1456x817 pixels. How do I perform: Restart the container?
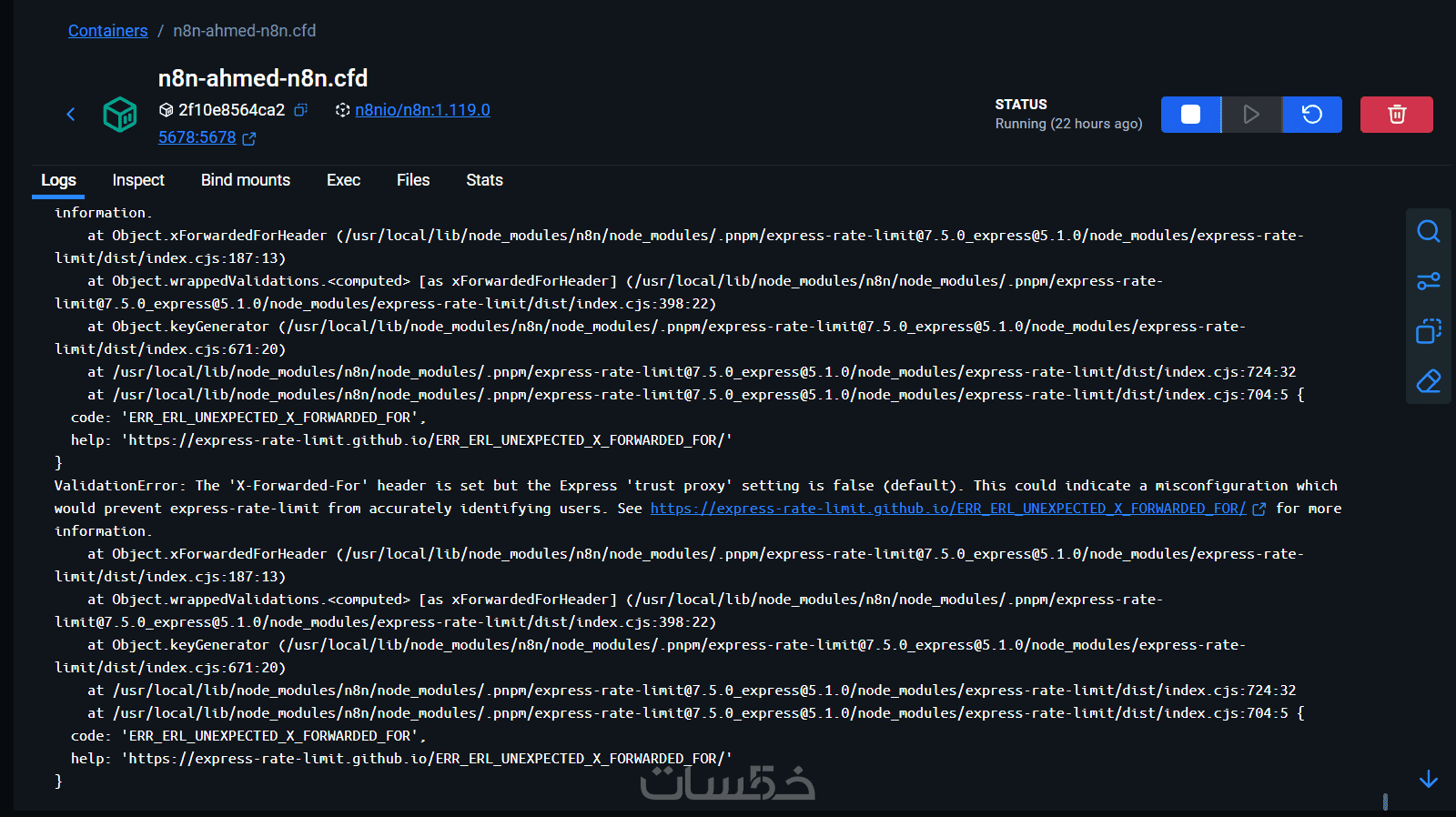(1312, 115)
